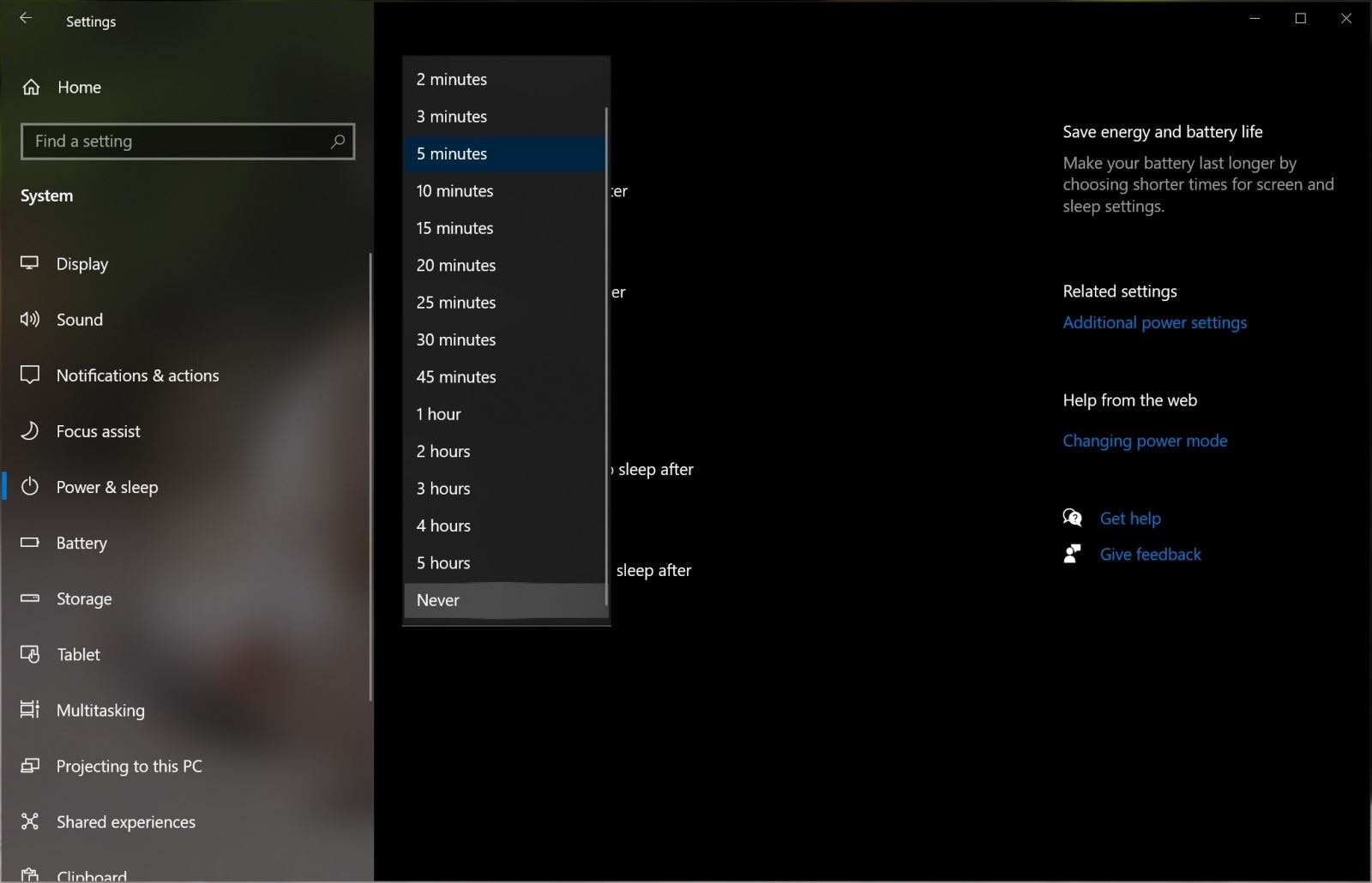The width and height of the screenshot is (1372, 883).
Task: Click the Storage drive icon
Action: click(30, 598)
